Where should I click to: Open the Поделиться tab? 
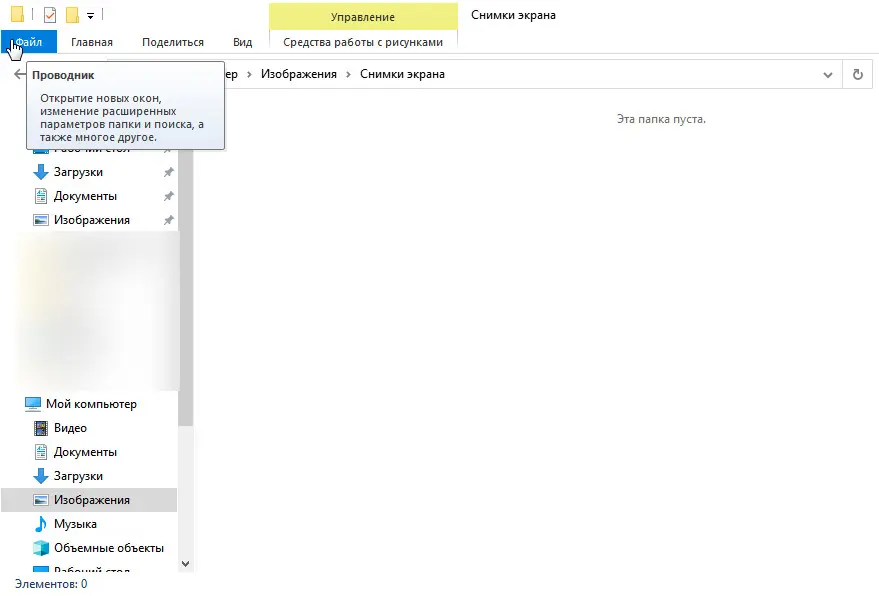pyautogui.click(x=173, y=42)
